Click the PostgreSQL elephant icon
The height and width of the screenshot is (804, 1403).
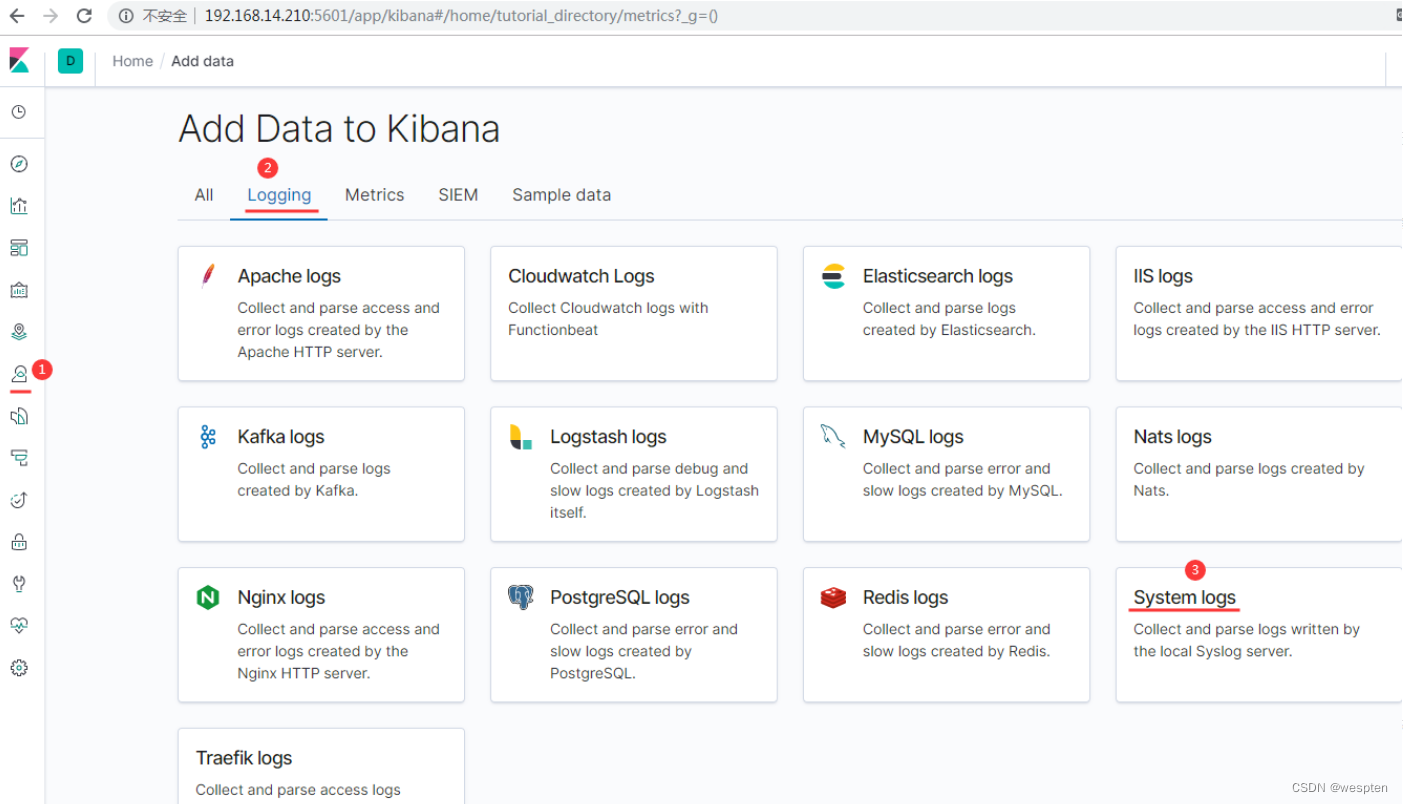[x=521, y=598]
